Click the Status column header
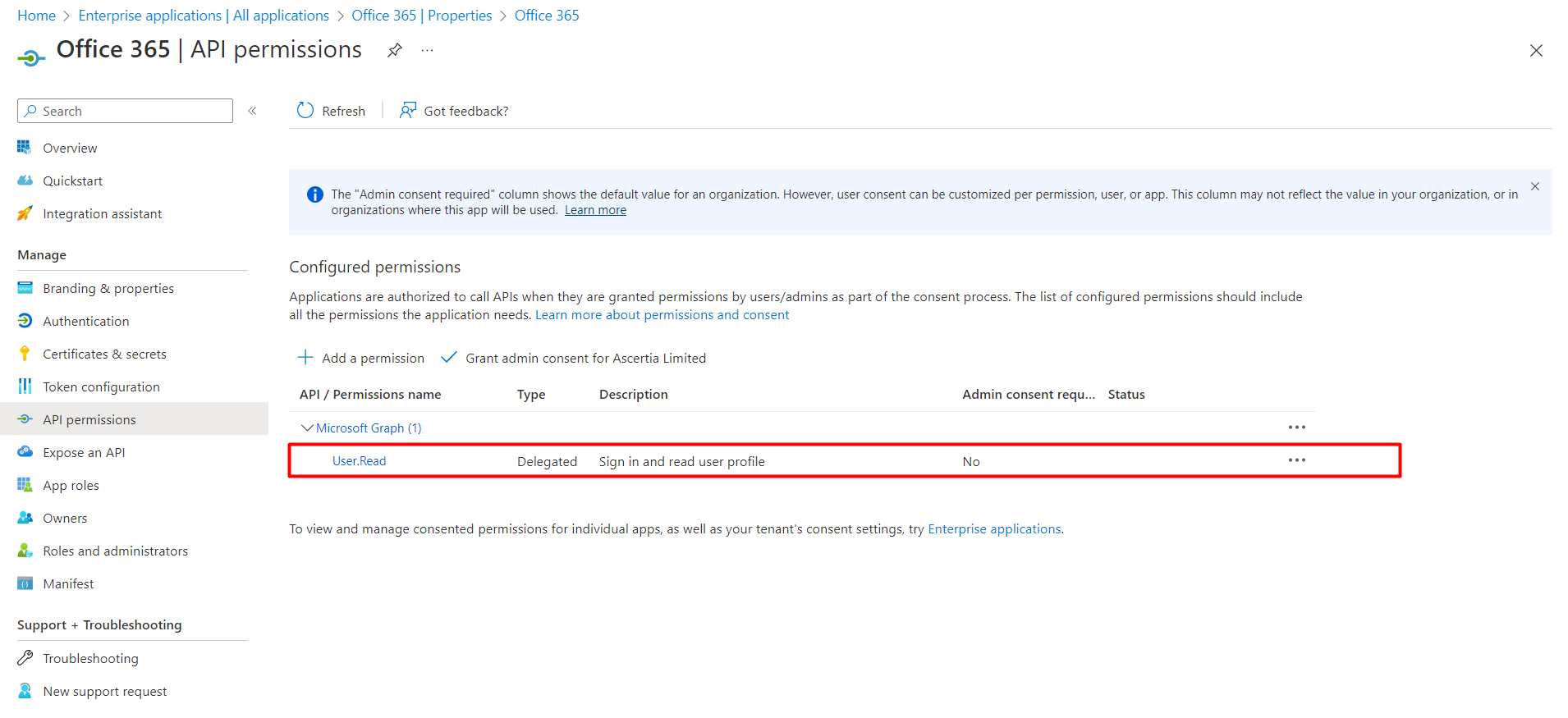 [x=1126, y=395]
